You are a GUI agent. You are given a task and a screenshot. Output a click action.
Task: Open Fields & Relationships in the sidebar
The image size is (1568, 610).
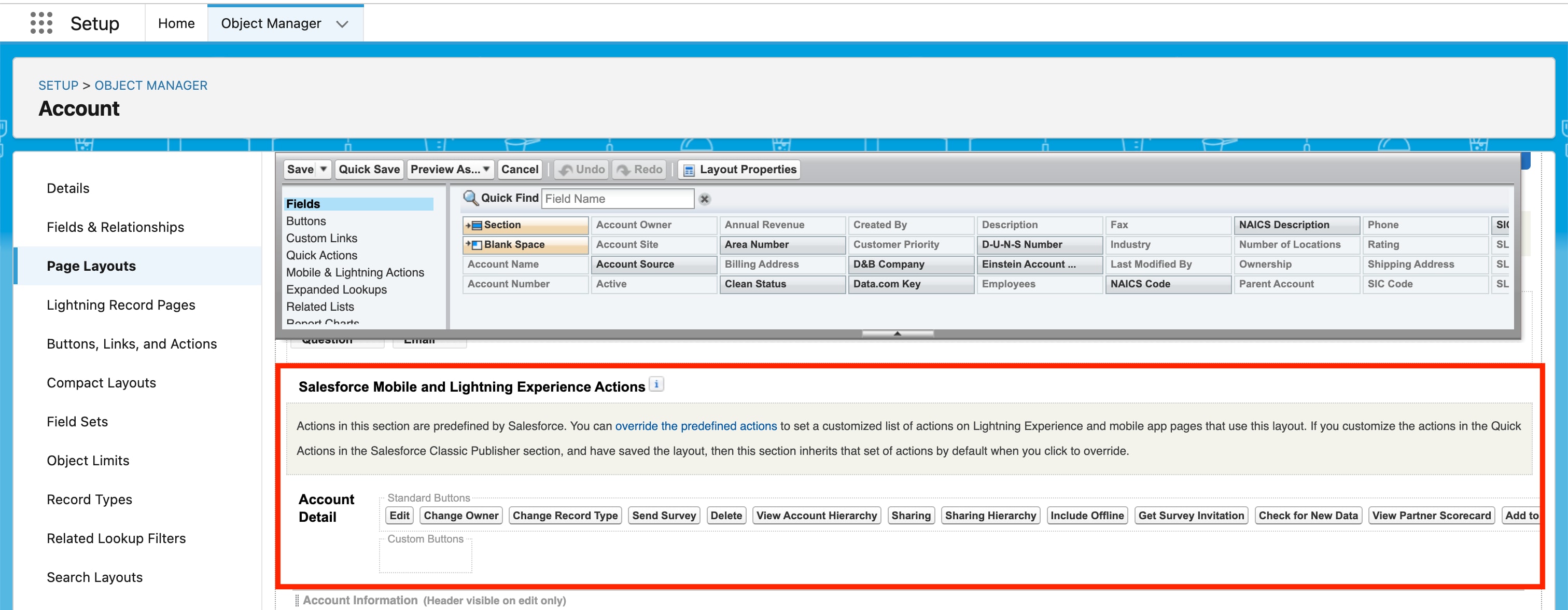click(x=116, y=227)
